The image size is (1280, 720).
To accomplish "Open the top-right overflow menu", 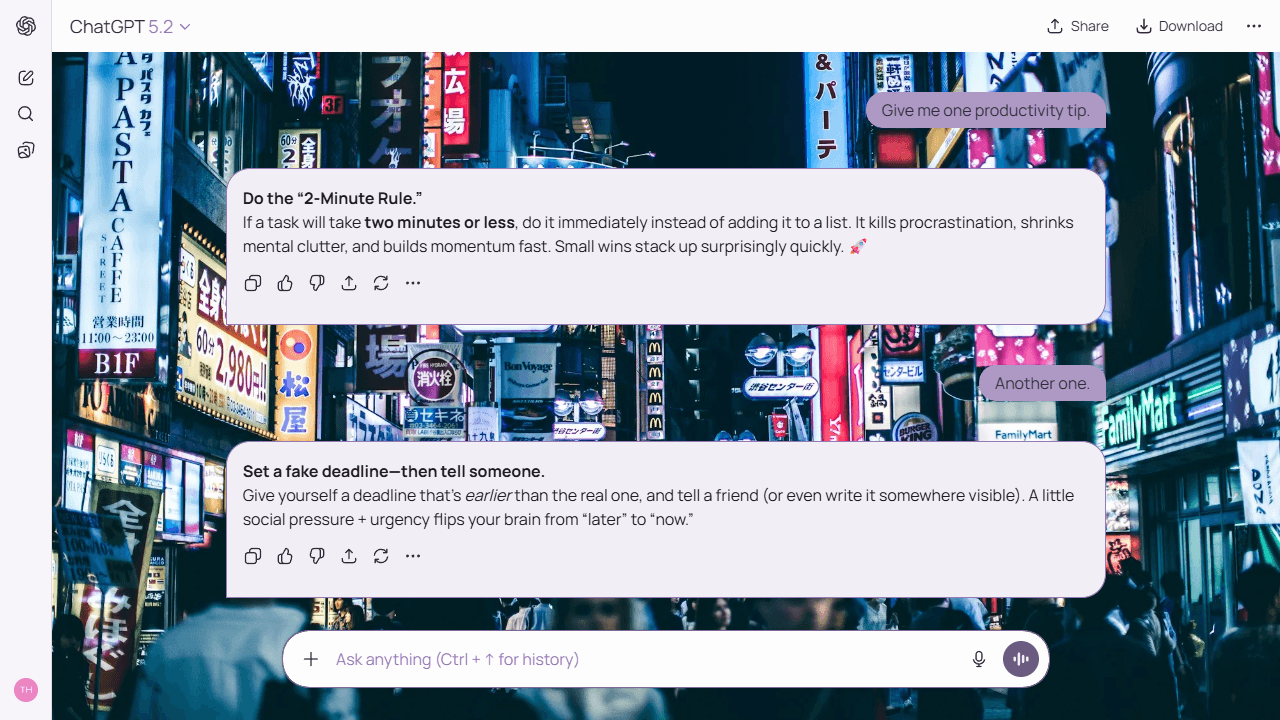I will [x=1253, y=26].
